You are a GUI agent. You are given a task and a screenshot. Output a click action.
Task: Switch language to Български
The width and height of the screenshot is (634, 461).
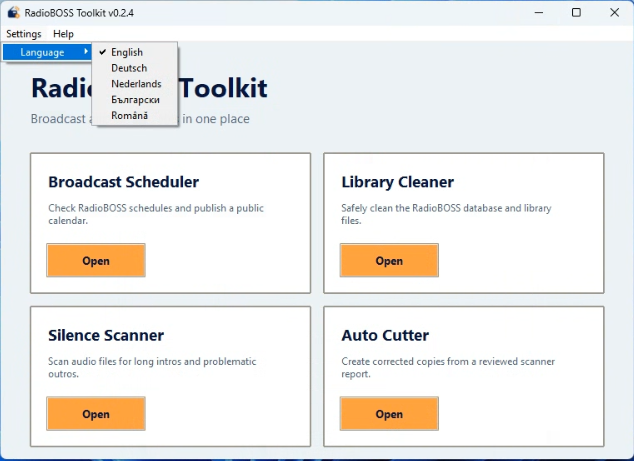(135, 99)
